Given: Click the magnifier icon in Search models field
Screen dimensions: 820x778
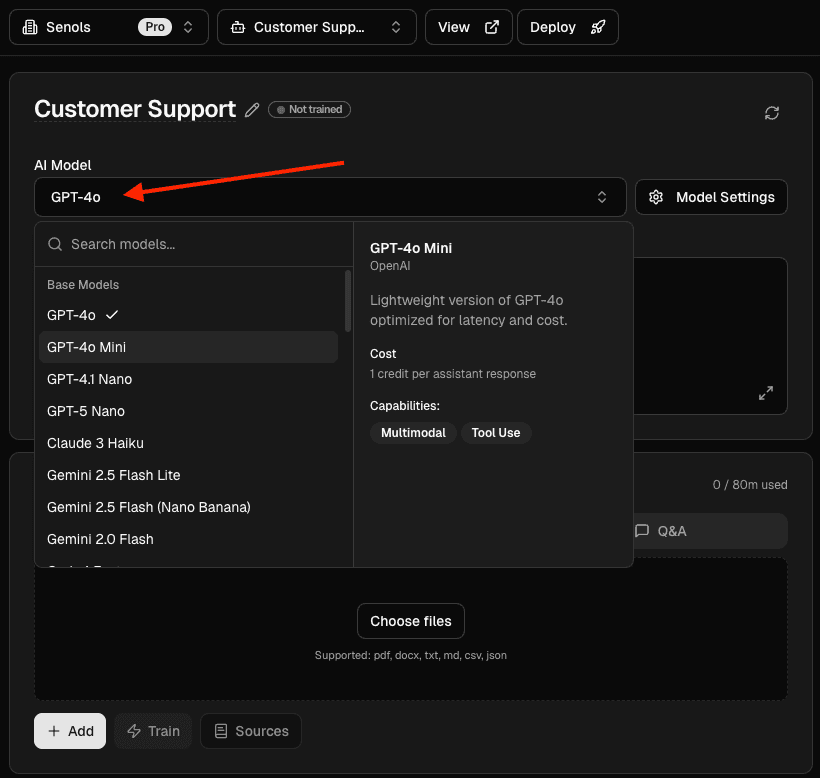Looking at the screenshot, I should (55, 243).
